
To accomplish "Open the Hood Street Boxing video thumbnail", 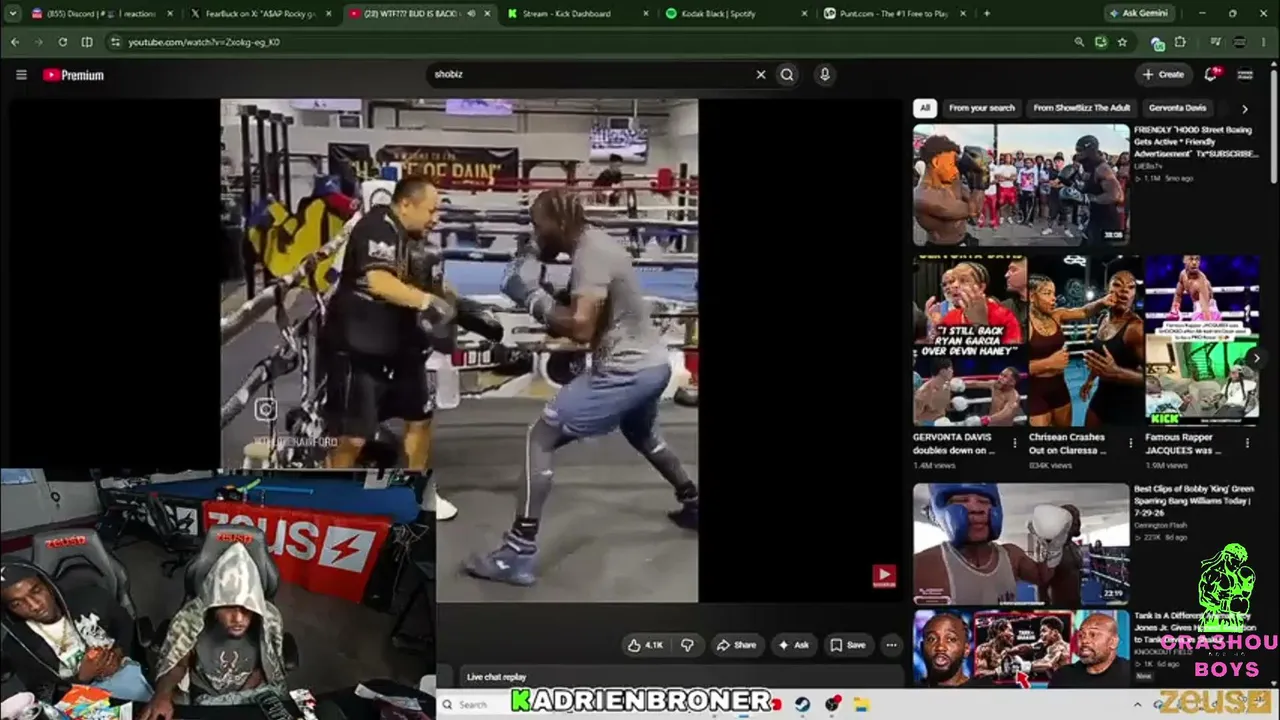I will tap(1021, 185).
